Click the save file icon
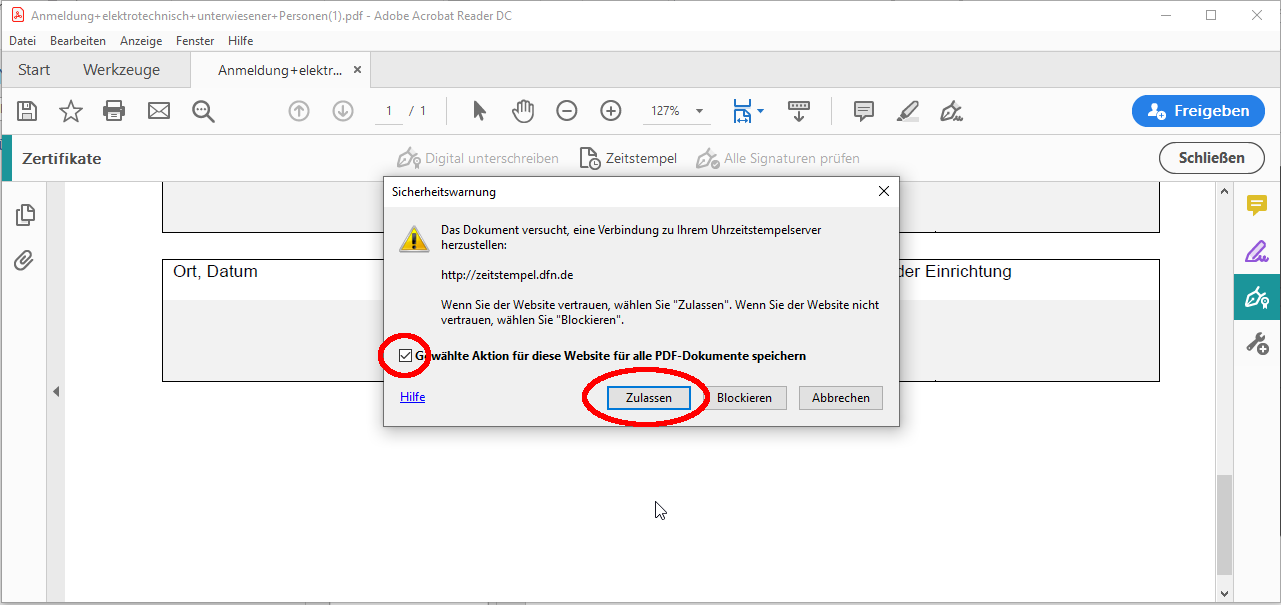 pos(27,111)
